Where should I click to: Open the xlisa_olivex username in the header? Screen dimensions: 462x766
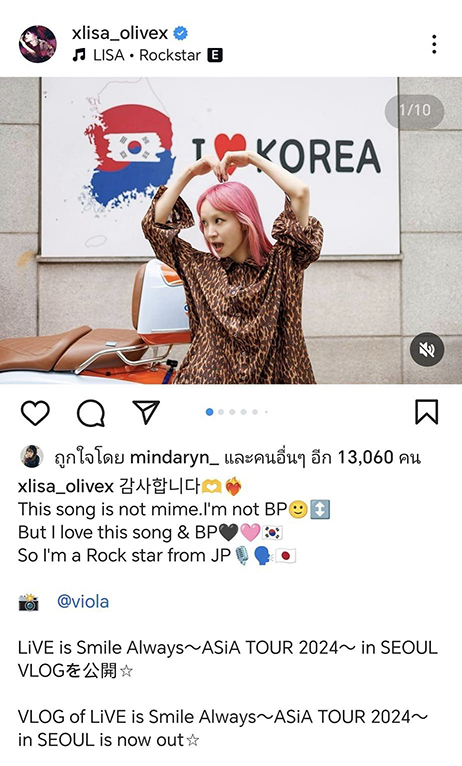(x=120, y=33)
